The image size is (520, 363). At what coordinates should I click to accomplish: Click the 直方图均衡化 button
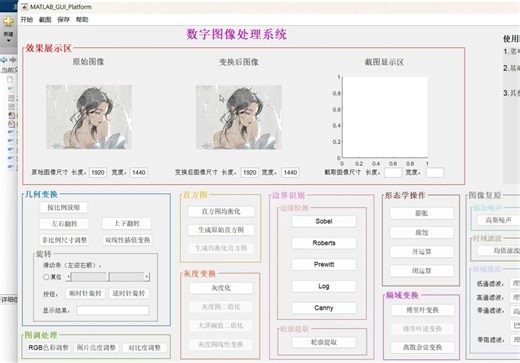pos(221,212)
